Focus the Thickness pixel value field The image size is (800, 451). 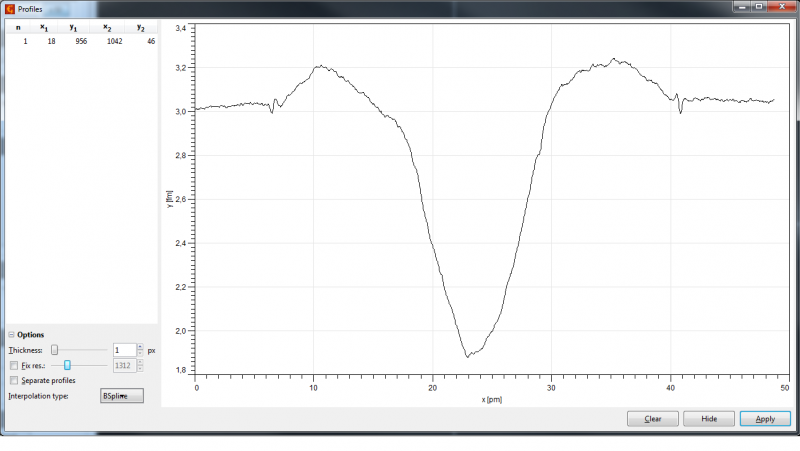click(123, 351)
